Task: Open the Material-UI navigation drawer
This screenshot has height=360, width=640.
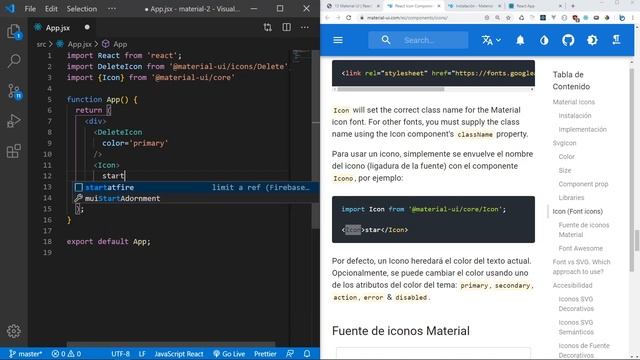Action: tap(338, 40)
